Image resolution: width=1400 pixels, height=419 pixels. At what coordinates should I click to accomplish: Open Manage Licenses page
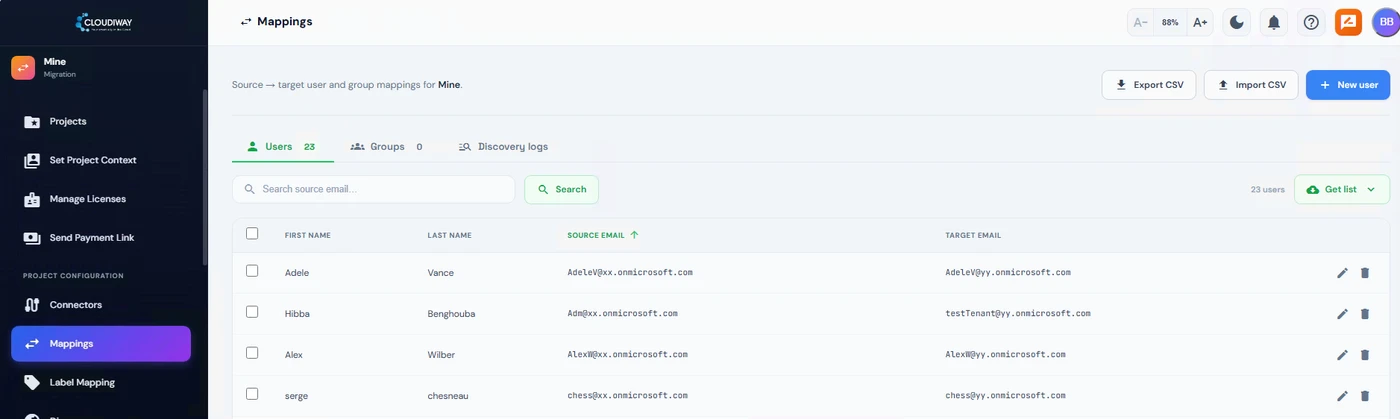pyautogui.click(x=88, y=199)
